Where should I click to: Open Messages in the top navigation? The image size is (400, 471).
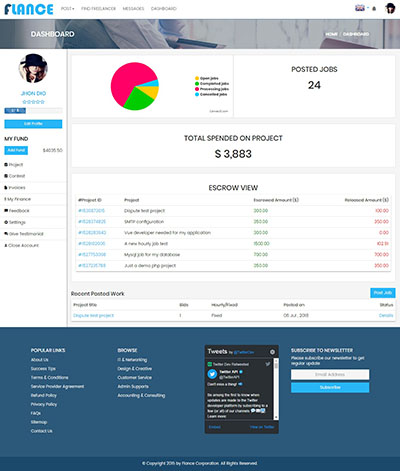133,9
